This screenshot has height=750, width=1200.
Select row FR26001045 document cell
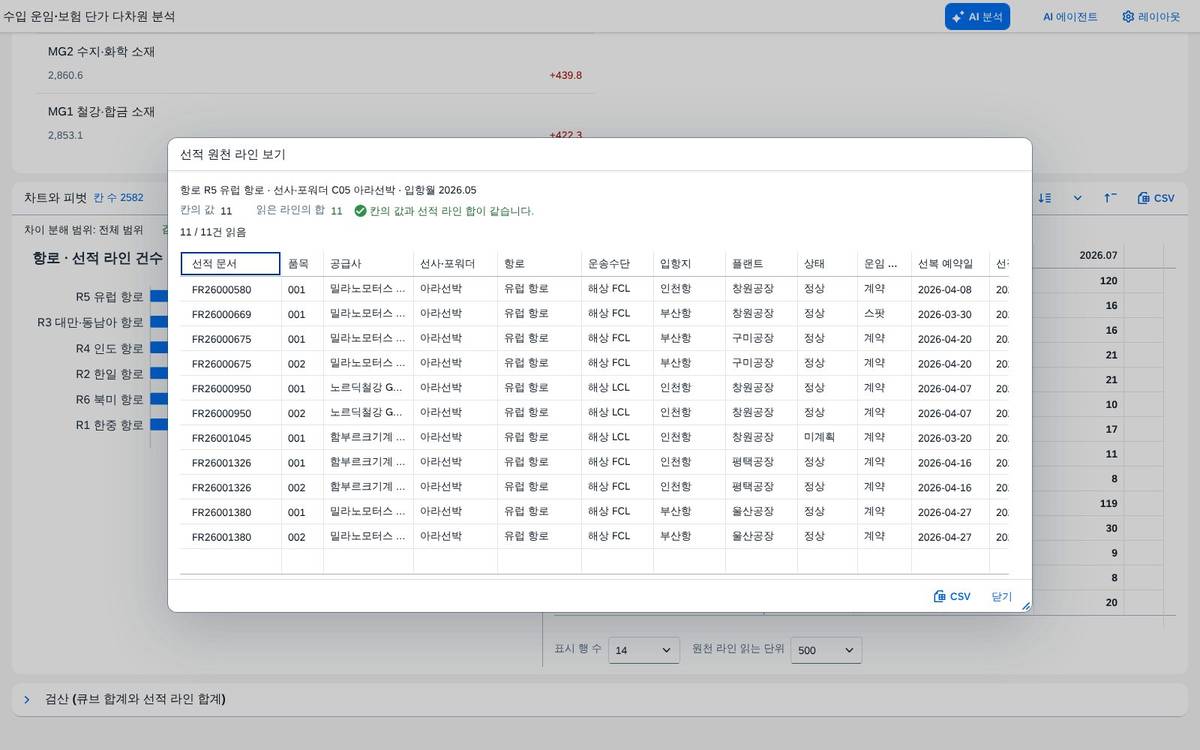click(231, 438)
